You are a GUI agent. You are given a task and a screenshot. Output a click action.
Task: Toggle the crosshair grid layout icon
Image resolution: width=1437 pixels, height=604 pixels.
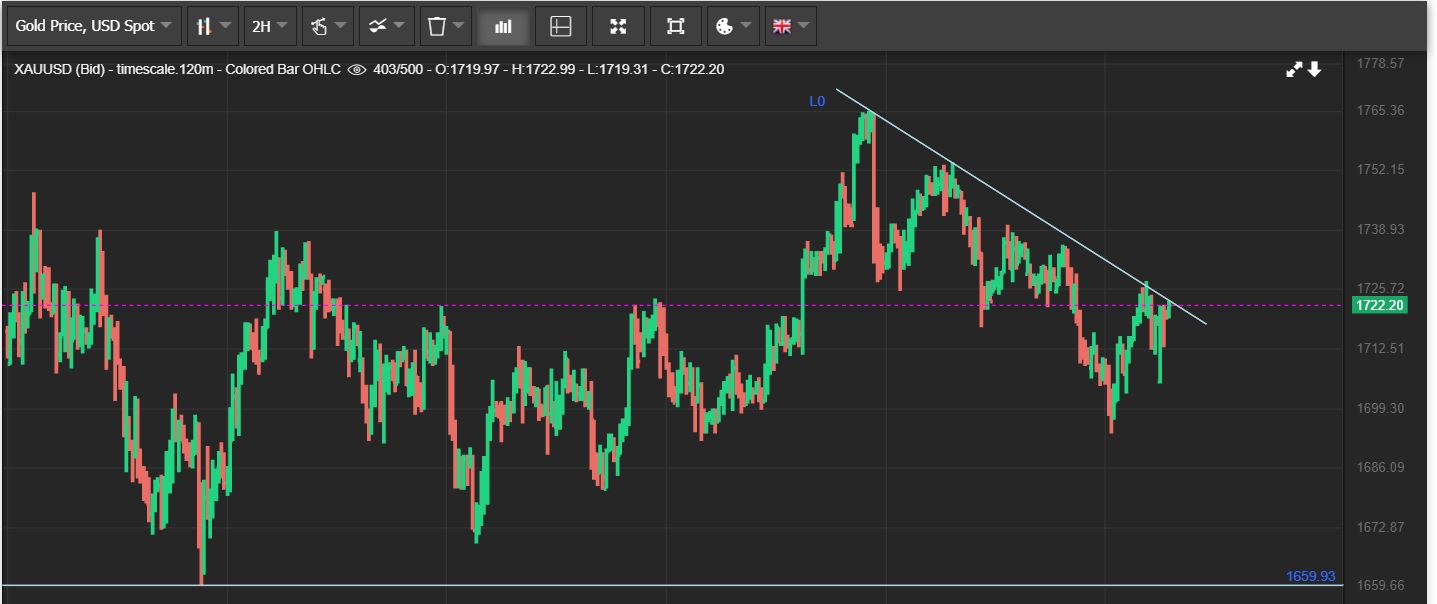point(561,26)
